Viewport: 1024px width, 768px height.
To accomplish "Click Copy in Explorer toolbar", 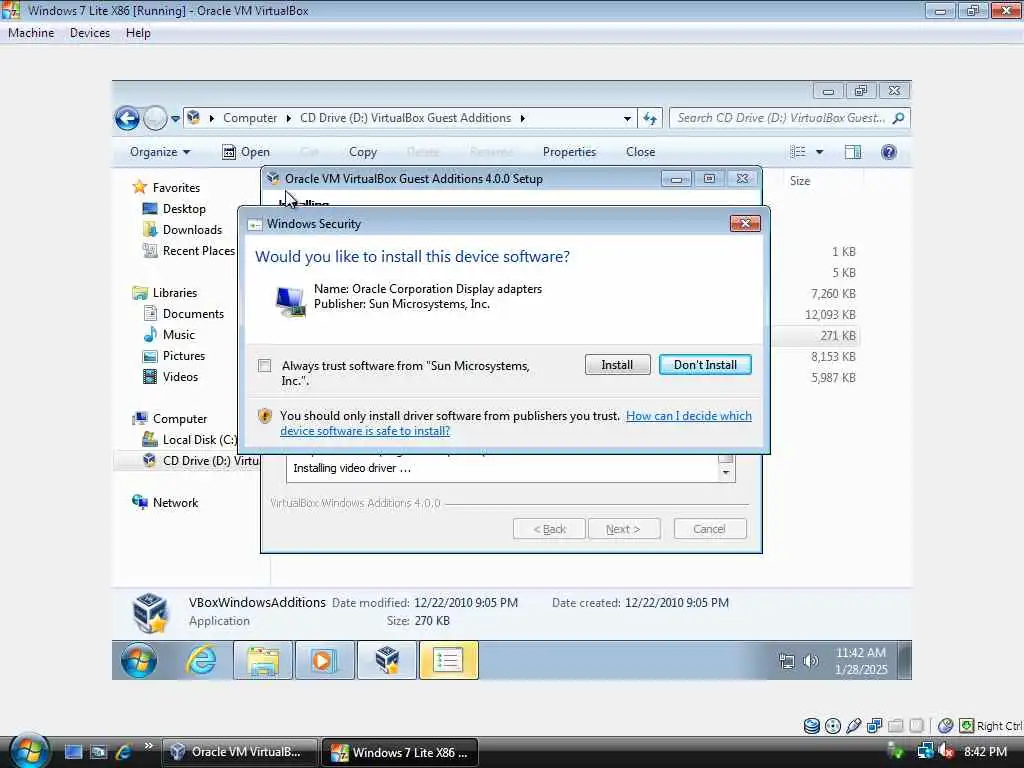I will (x=362, y=152).
